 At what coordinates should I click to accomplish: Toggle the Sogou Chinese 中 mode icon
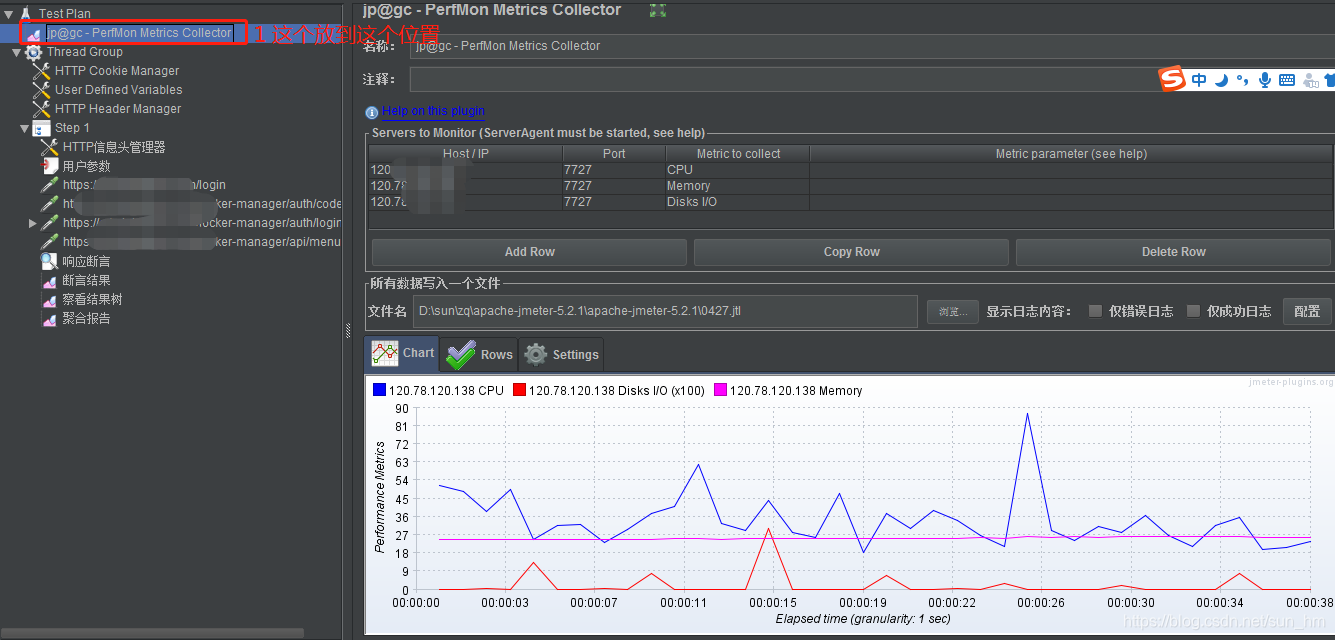(x=1199, y=80)
